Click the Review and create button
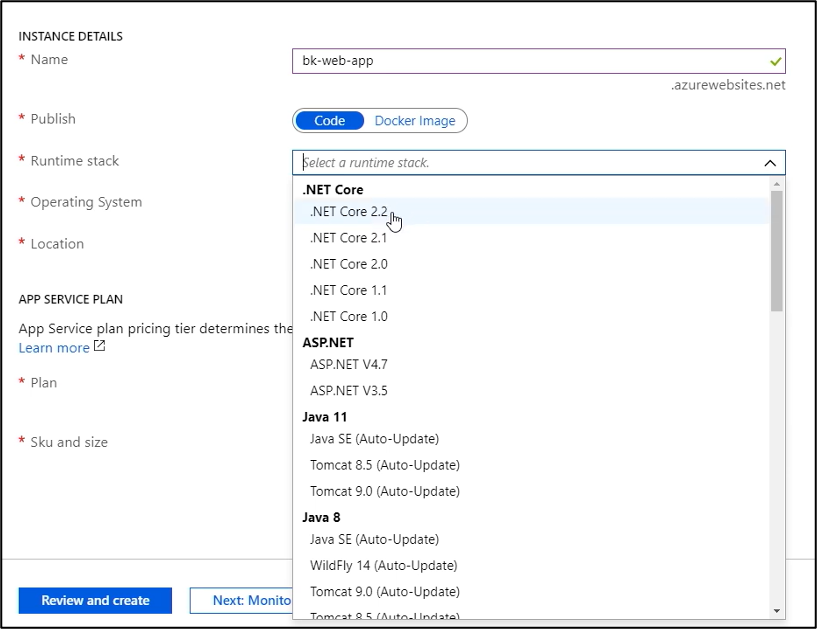Image resolution: width=818 pixels, height=630 pixels. (95, 601)
